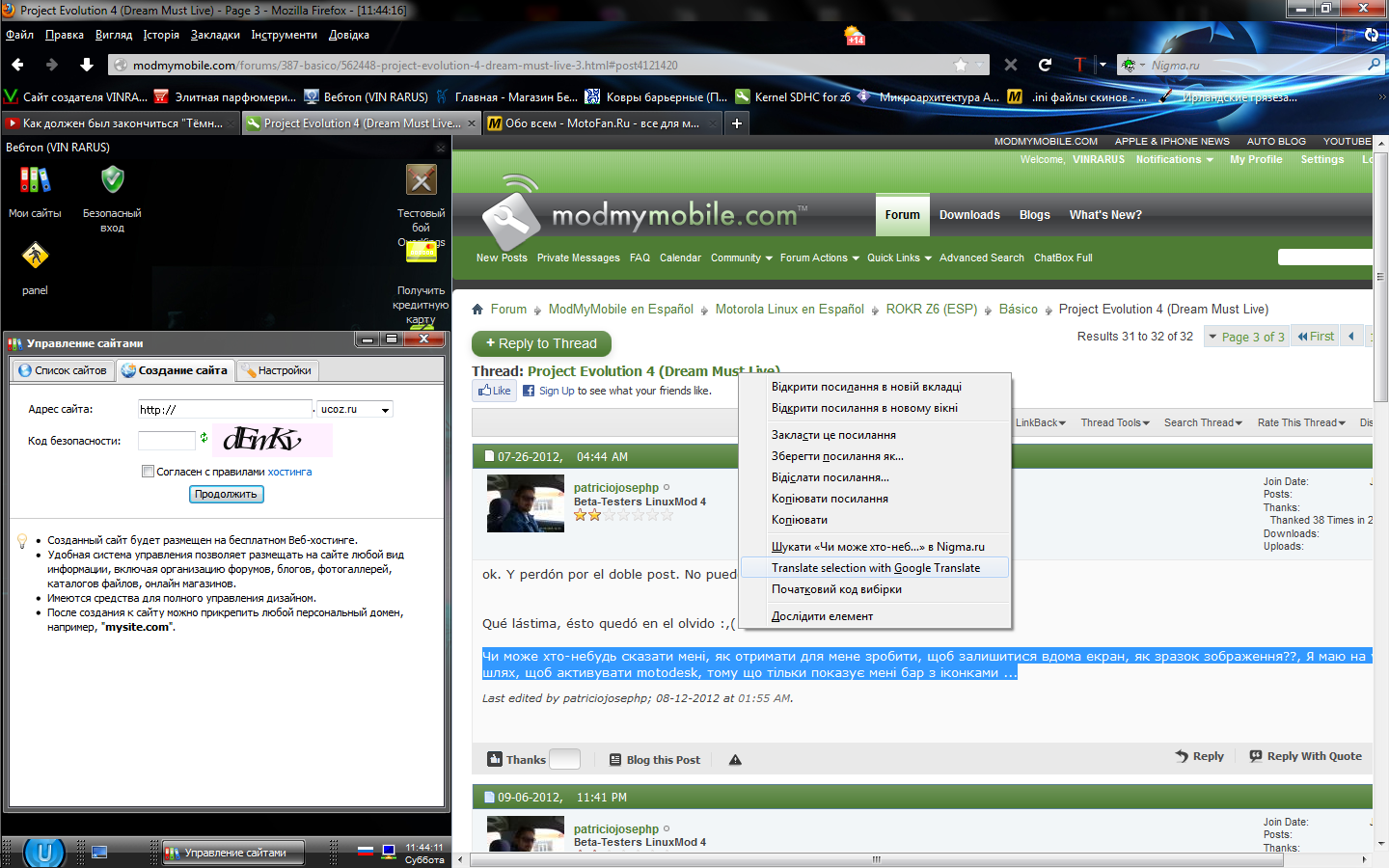The image size is (1389, 868).
Task: Click 'Управление сайтами' taskbar button
Action: pyautogui.click(x=232, y=853)
